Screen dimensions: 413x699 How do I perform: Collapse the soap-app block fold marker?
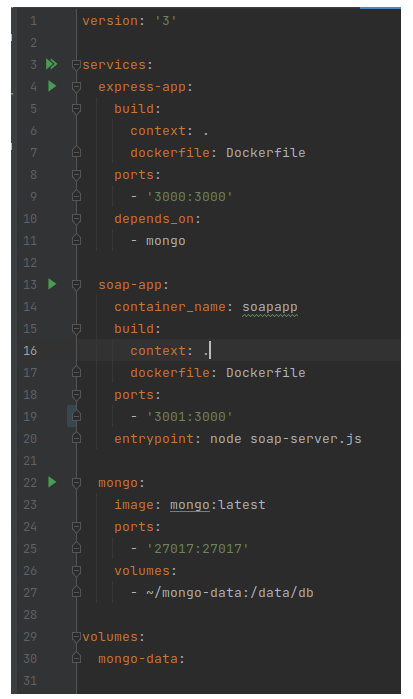[76, 285]
